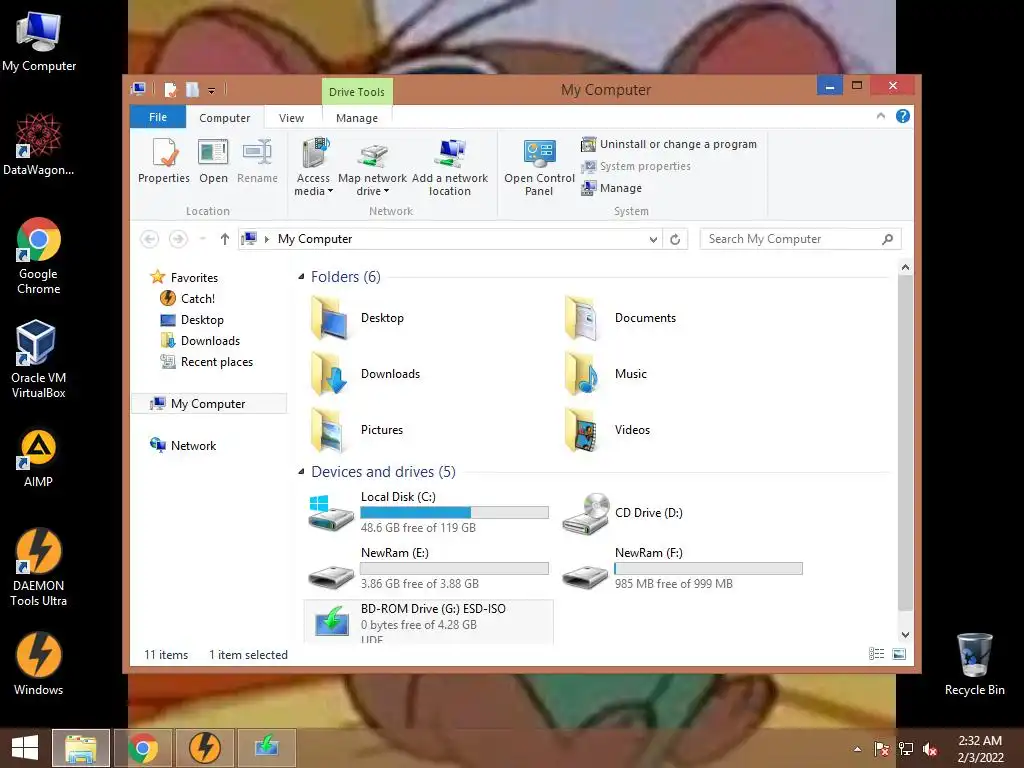Click the address bar breadcrumb My Computer
1024x768 pixels.
pyautogui.click(x=315, y=239)
